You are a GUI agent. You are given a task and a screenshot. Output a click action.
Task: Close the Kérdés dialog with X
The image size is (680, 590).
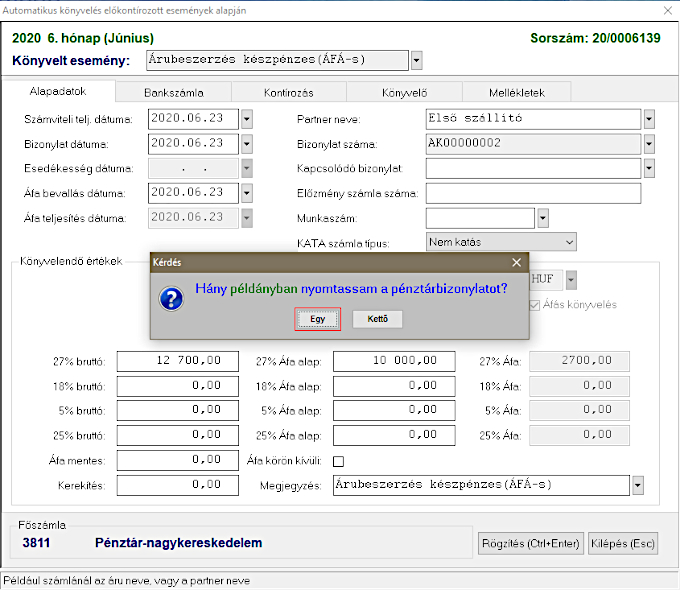pyautogui.click(x=516, y=262)
